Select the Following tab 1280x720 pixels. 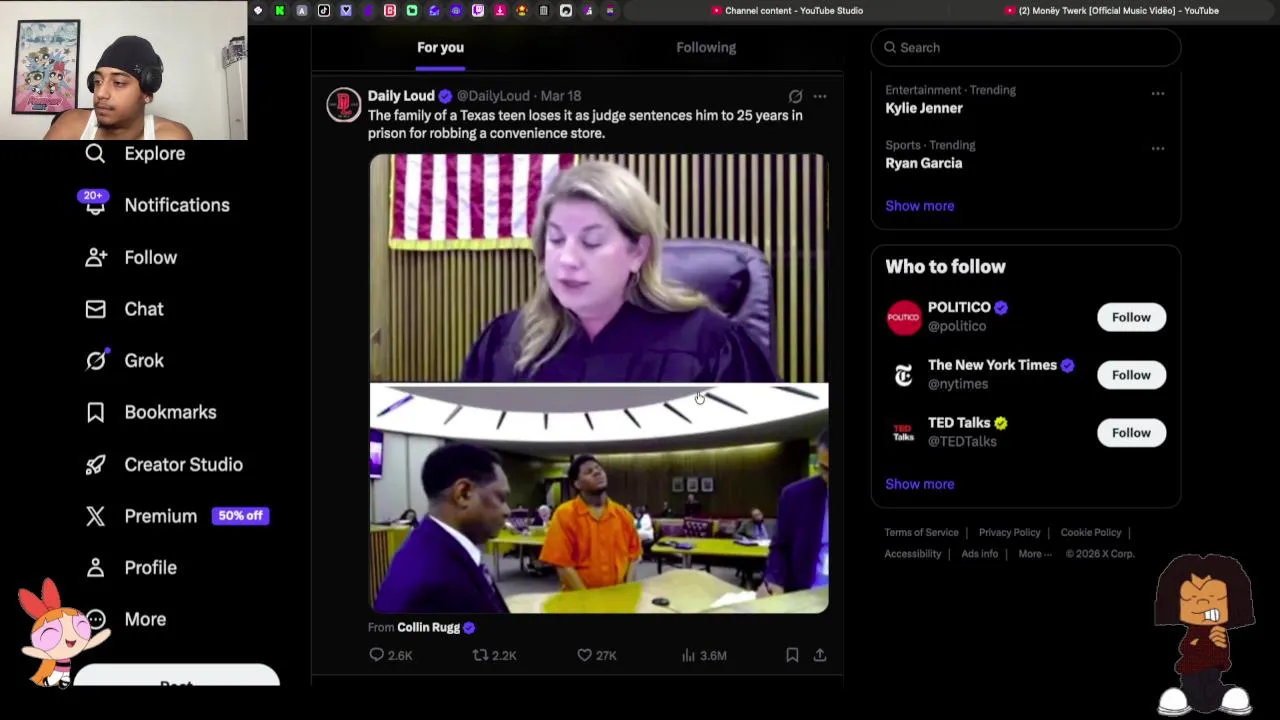[x=706, y=47]
